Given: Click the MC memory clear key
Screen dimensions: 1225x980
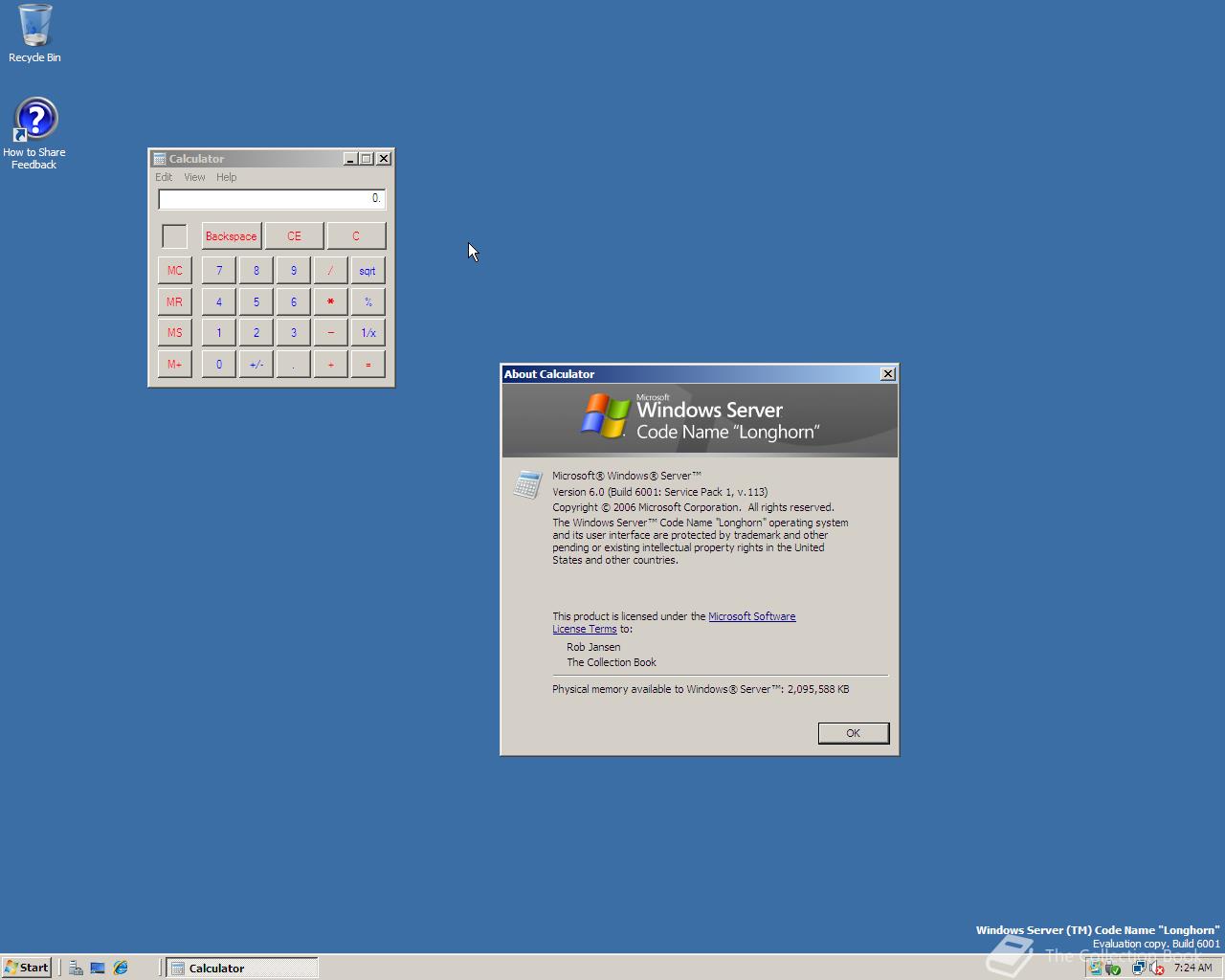Looking at the screenshot, I should click(x=175, y=271).
